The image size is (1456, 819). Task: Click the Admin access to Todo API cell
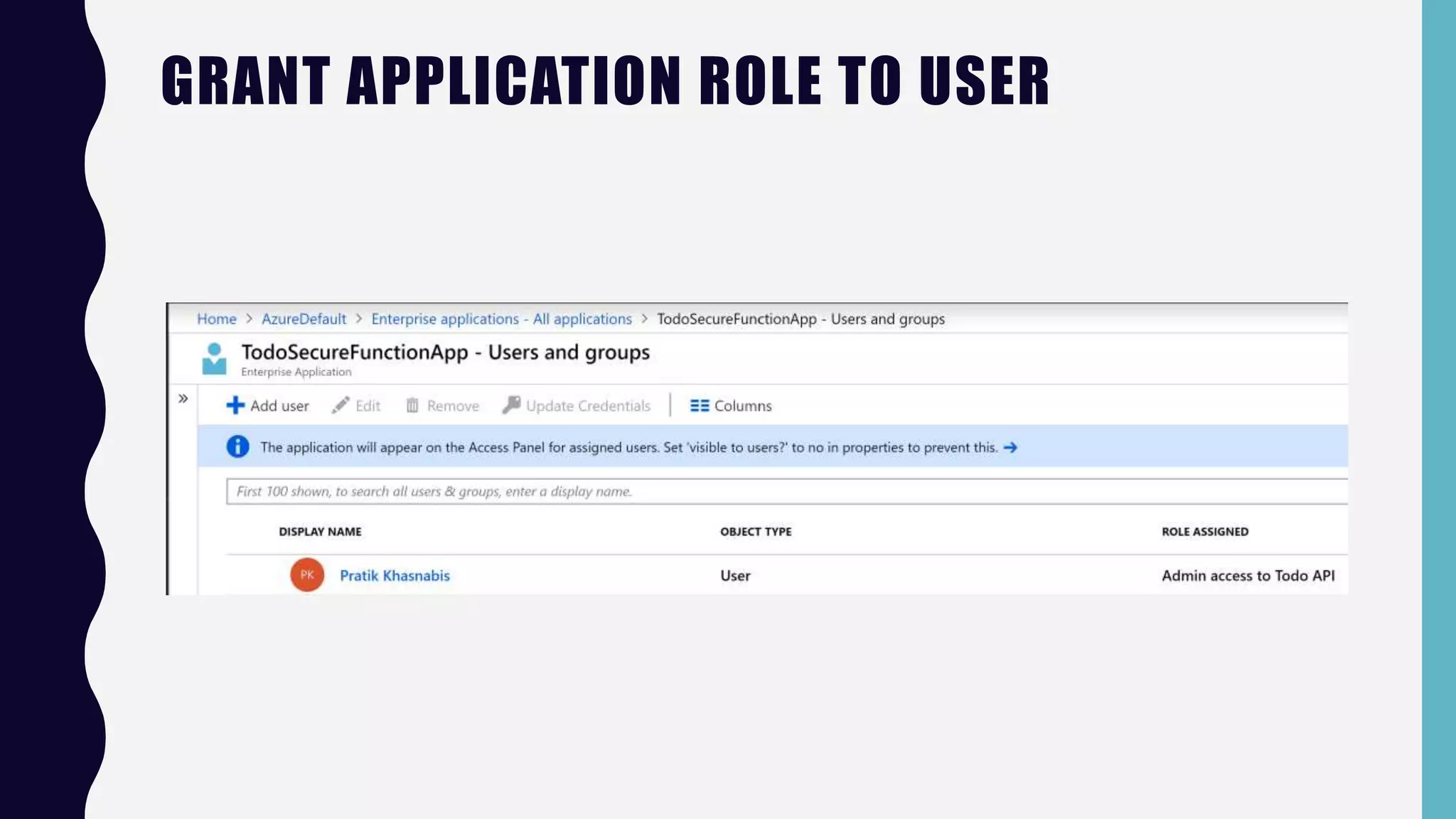pyautogui.click(x=1248, y=576)
